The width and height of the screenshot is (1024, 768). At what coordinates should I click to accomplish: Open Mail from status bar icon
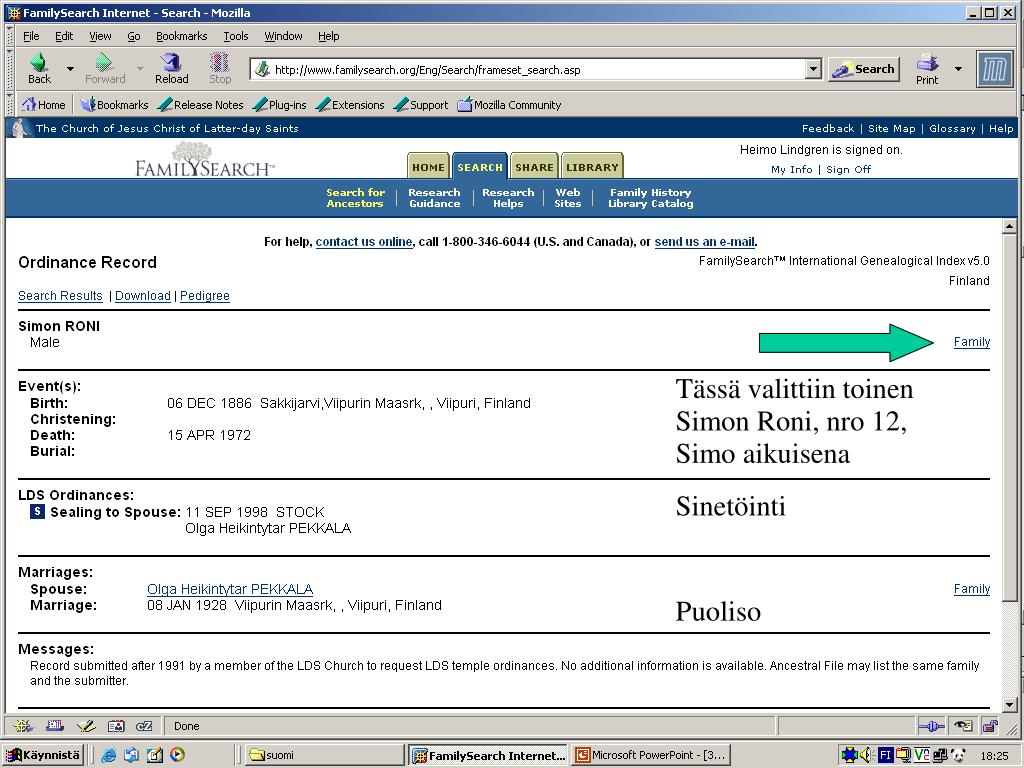(55, 726)
